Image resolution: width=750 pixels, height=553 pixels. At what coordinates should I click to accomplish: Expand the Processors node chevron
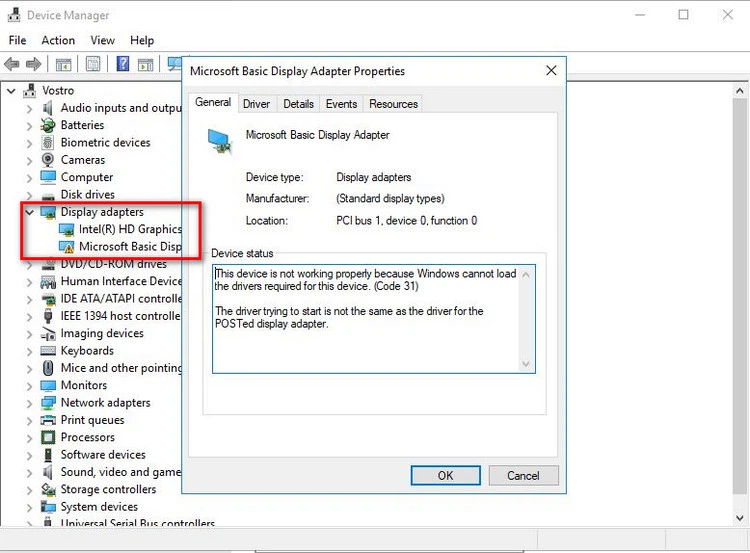coord(30,438)
